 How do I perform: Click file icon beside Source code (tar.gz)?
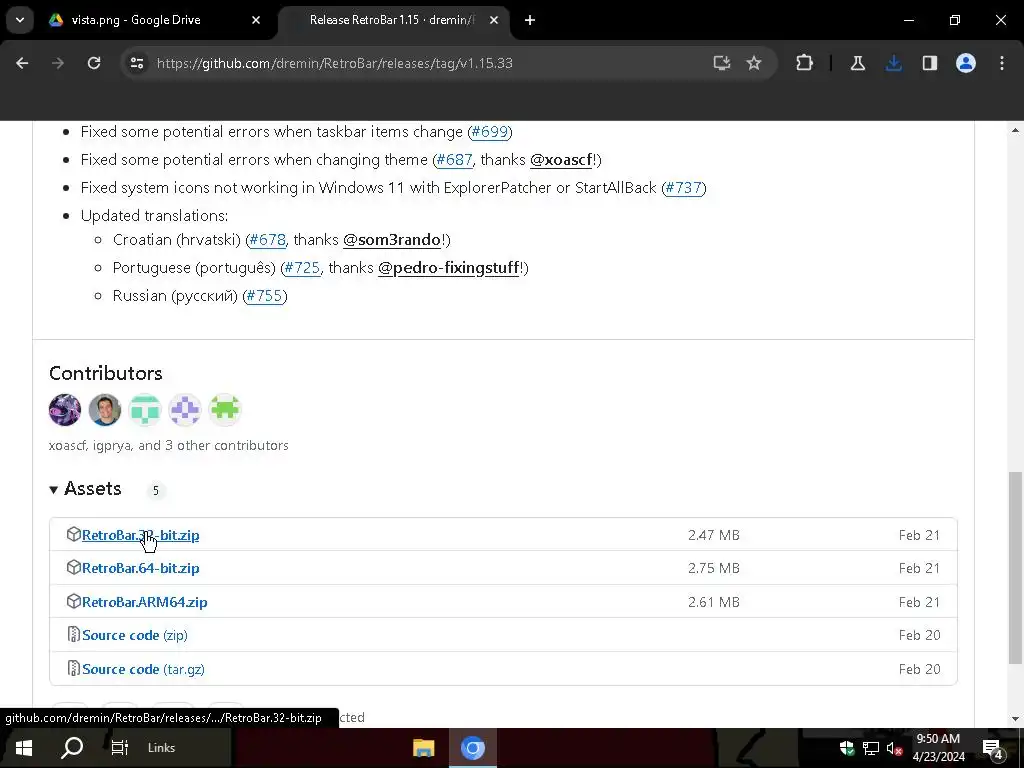74,669
